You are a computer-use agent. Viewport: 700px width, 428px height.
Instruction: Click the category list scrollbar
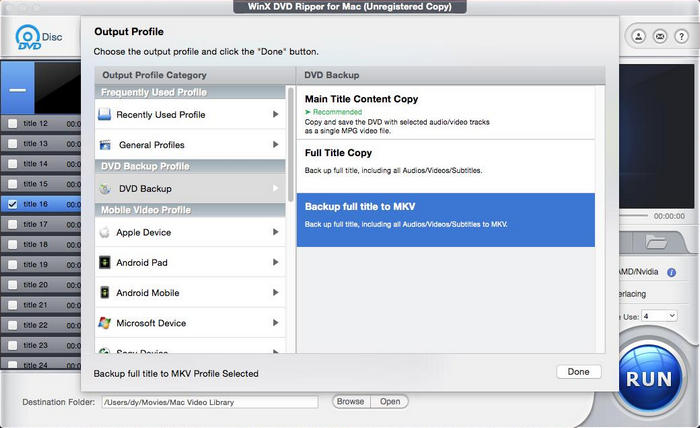pos(291,144)
